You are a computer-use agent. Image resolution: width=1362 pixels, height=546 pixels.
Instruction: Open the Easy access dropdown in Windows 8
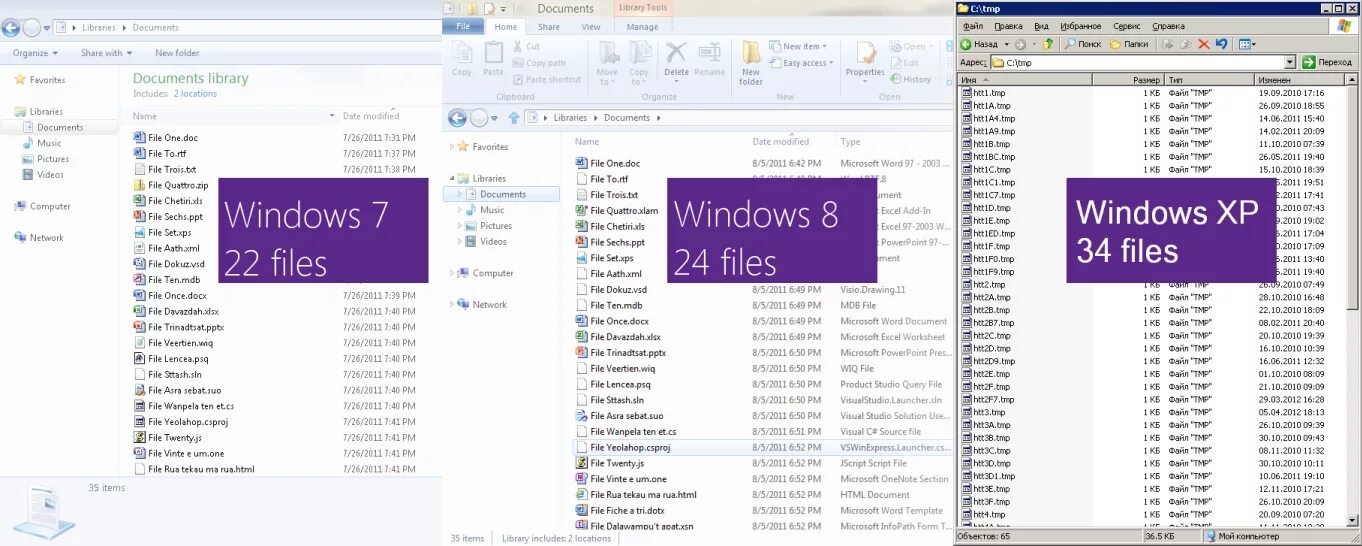pos(801,63)
